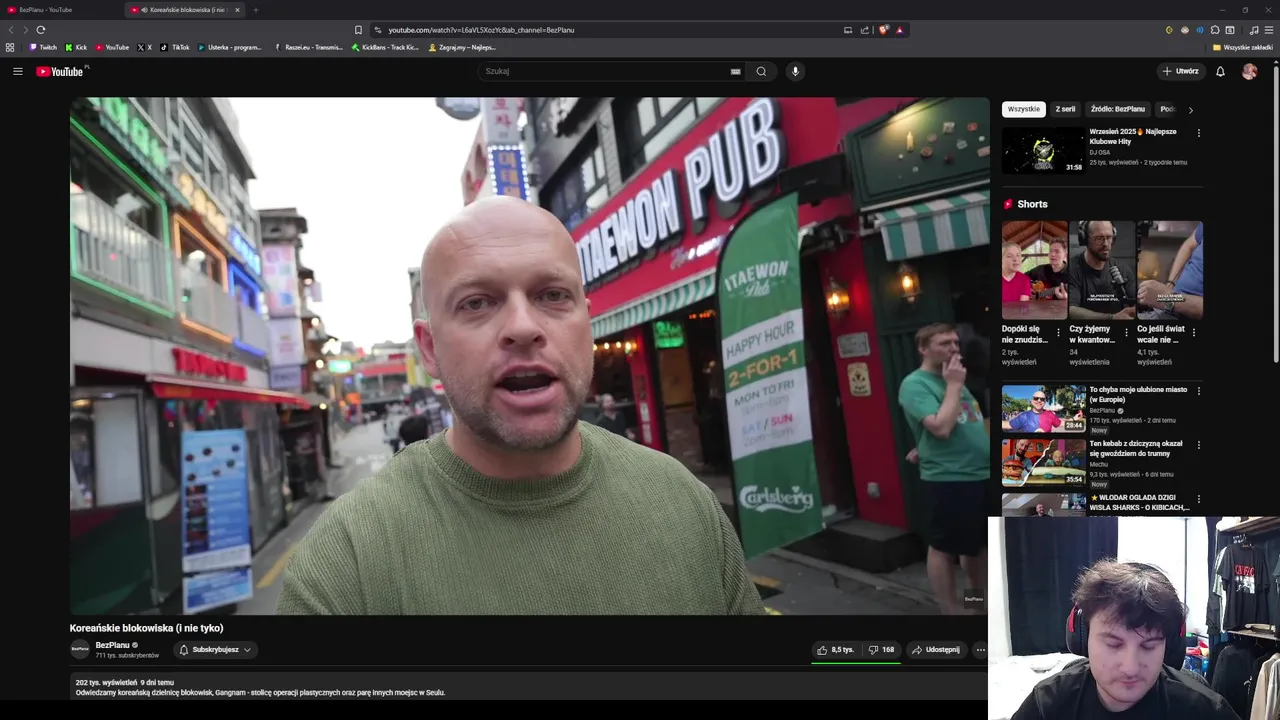Select the Wszystkie filter chip
Image resolution: width=1280 pixels, height=720 pixels.
pyautogui.click(x=1023, y=109)
